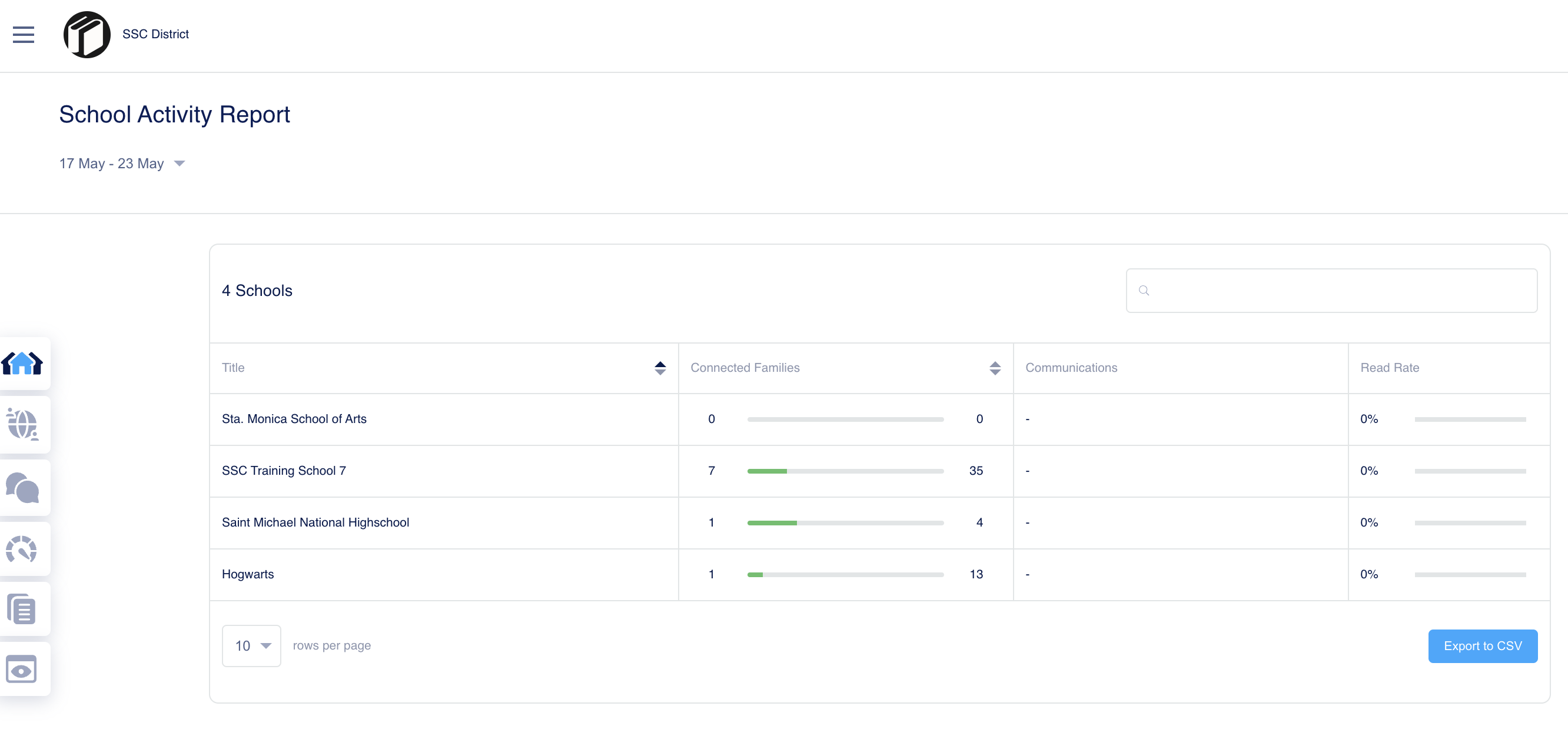Screen dimensions: 1568x746
Task: Open the chat bubbles messaging icon
Action: pos(22,488)
